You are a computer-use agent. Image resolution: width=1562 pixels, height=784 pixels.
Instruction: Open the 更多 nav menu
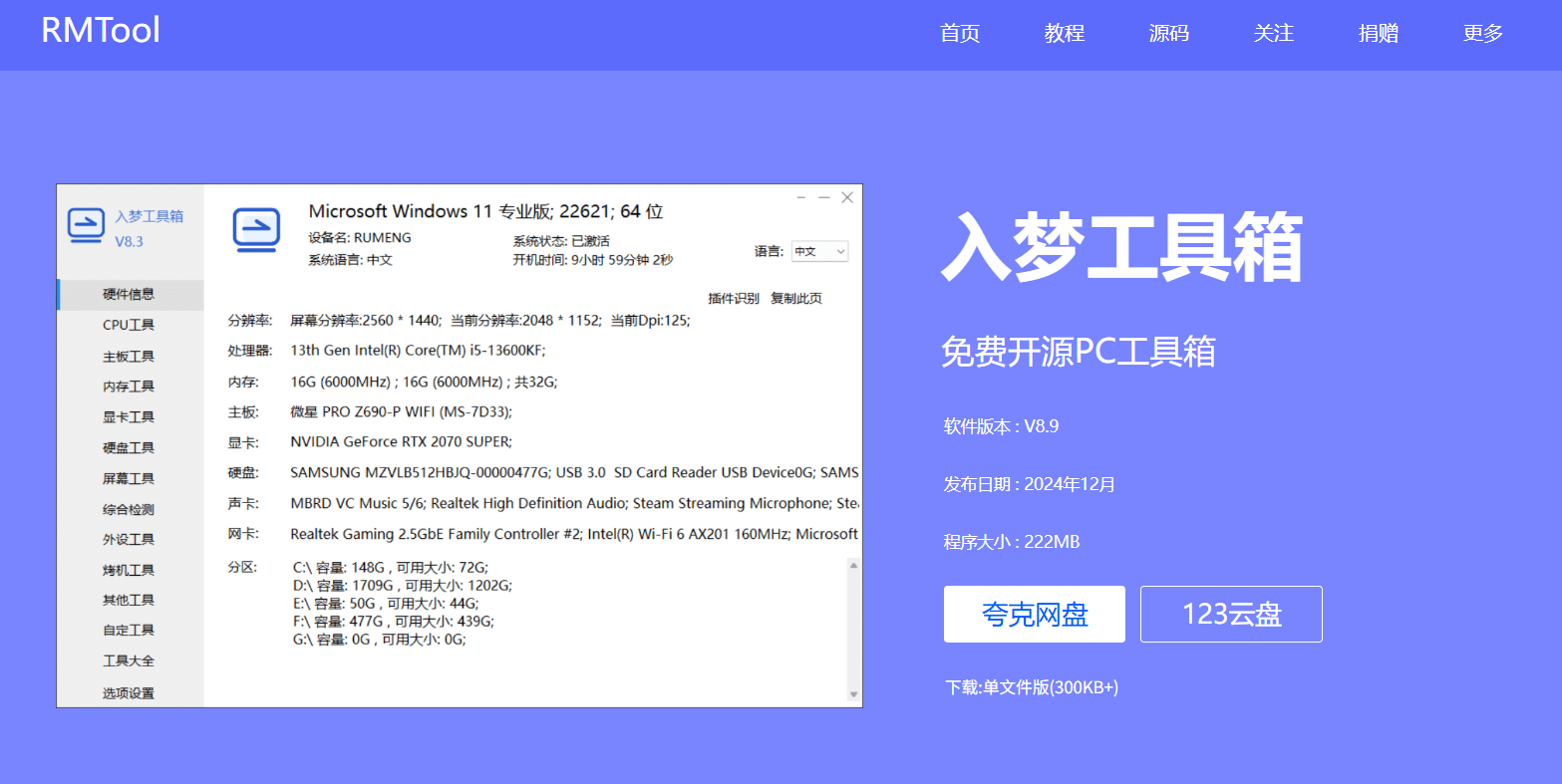click(x=1483, y=33)
